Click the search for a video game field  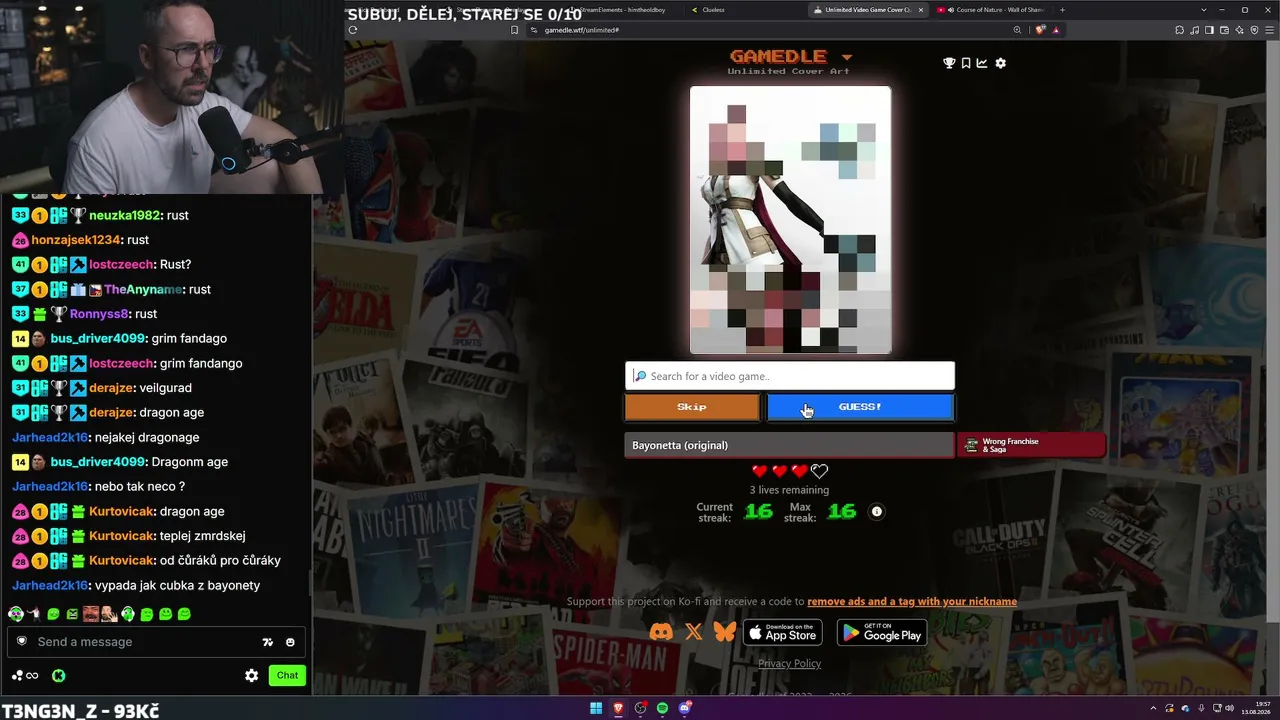pyautogui.click(x=790, y=376)
